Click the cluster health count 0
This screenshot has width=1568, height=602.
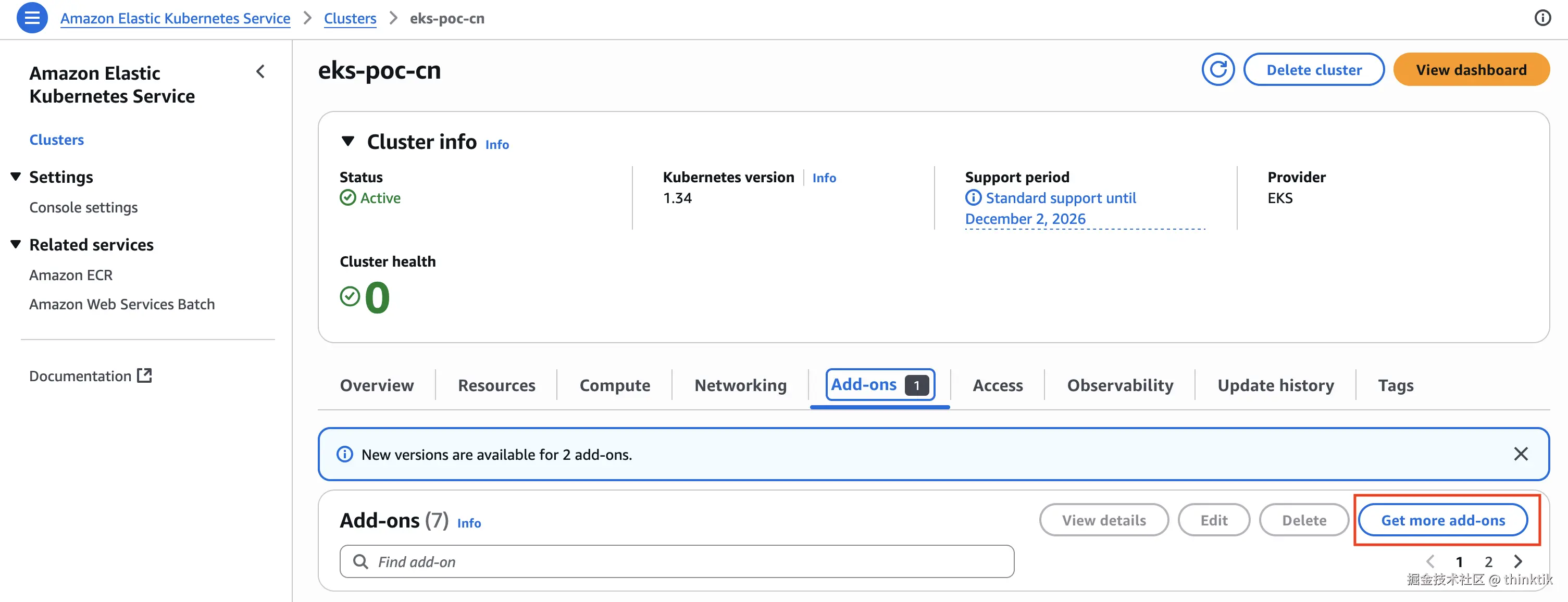tap(377, 297)
